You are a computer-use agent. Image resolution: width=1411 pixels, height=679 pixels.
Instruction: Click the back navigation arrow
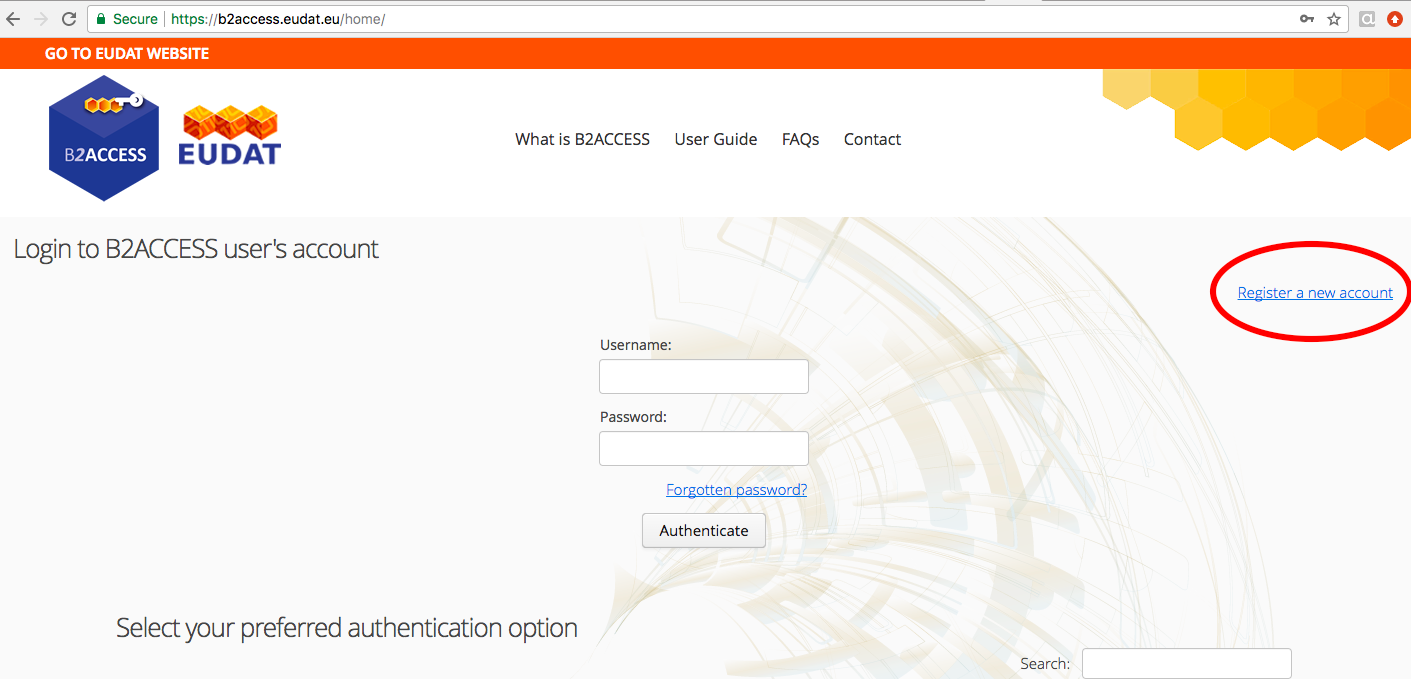pos(15,18)
